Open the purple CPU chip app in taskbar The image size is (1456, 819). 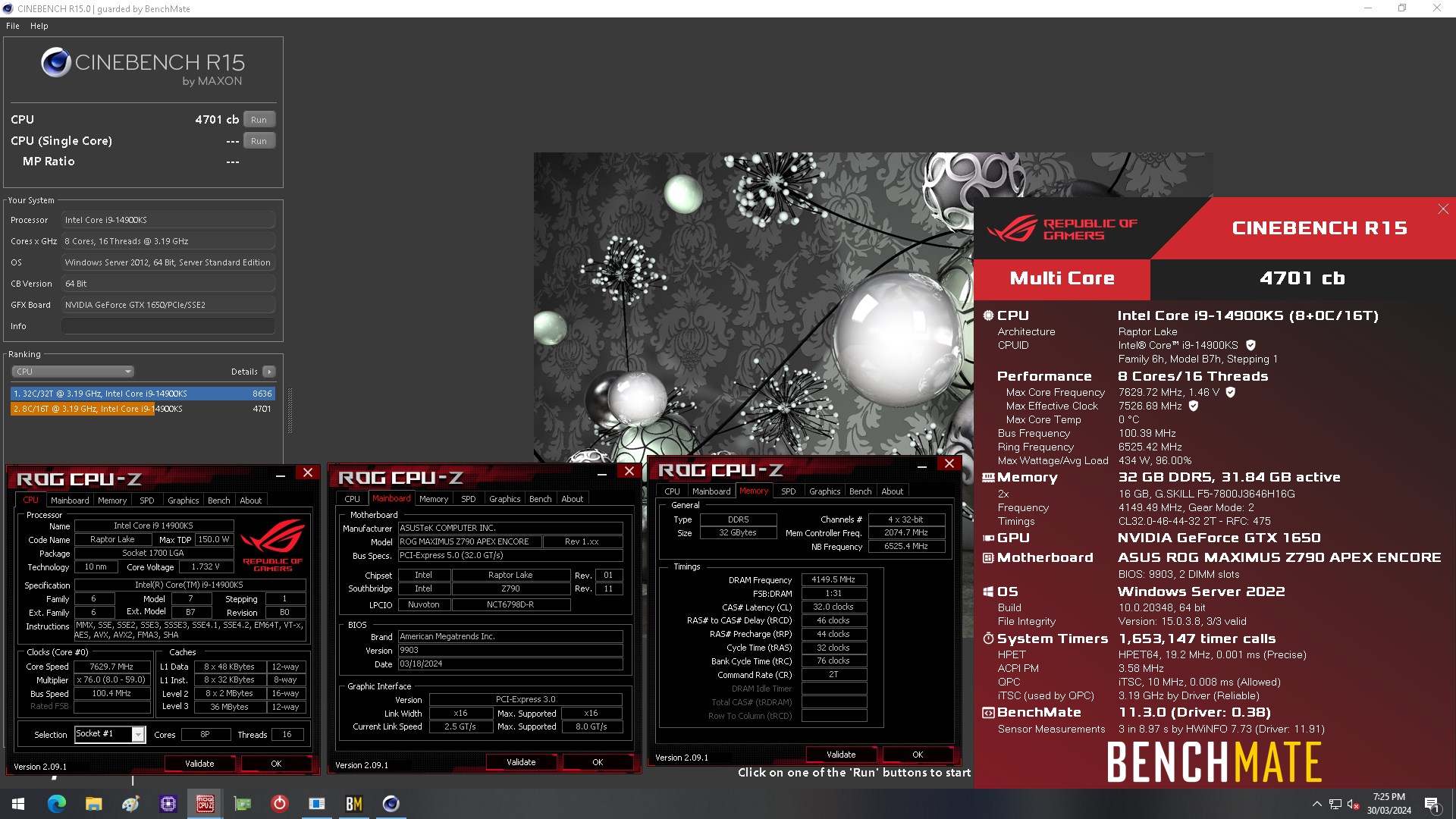tap(168, 804)
